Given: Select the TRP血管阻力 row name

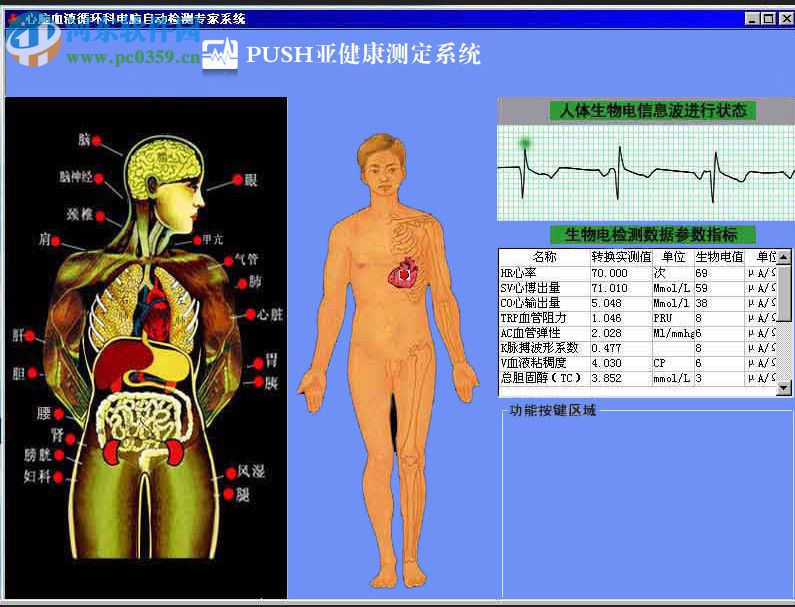Looking at the screenshot, I should tap(533, 318).
